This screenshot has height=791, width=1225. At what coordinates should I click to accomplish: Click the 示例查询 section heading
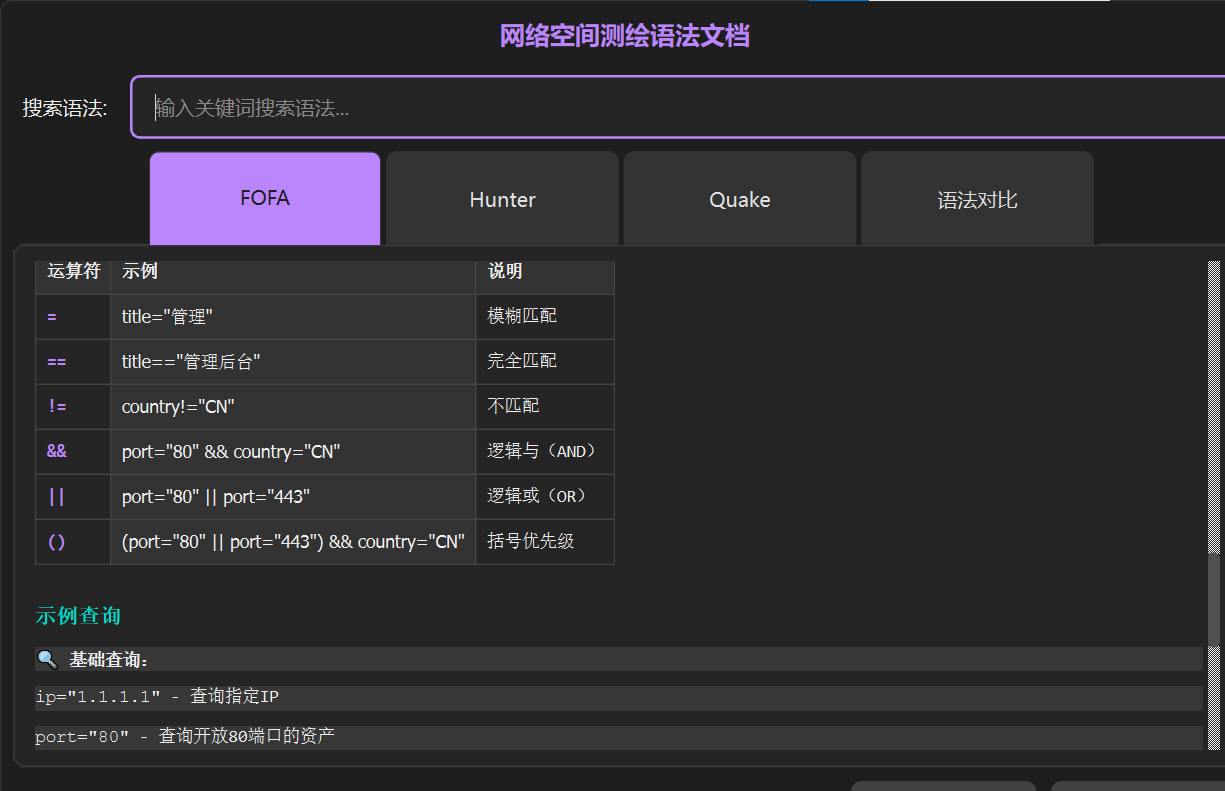click(x=78, y=616)
